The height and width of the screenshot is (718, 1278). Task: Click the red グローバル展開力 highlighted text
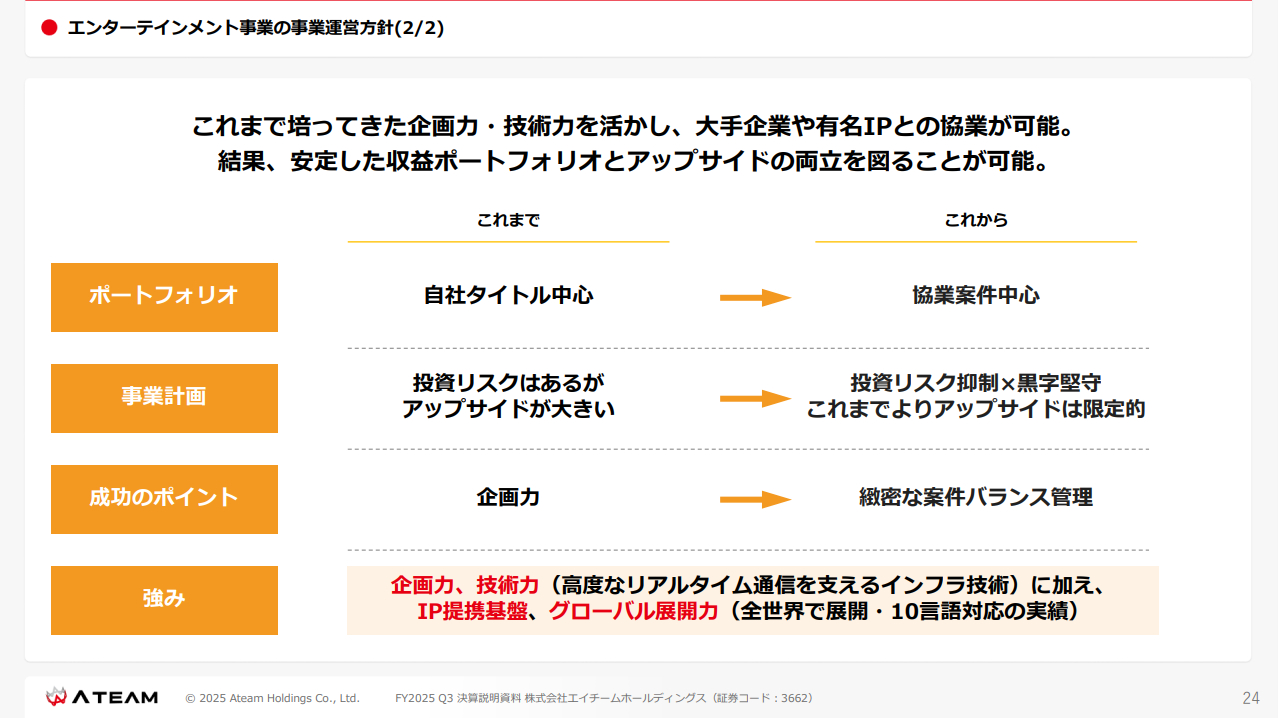coord(634,612)
